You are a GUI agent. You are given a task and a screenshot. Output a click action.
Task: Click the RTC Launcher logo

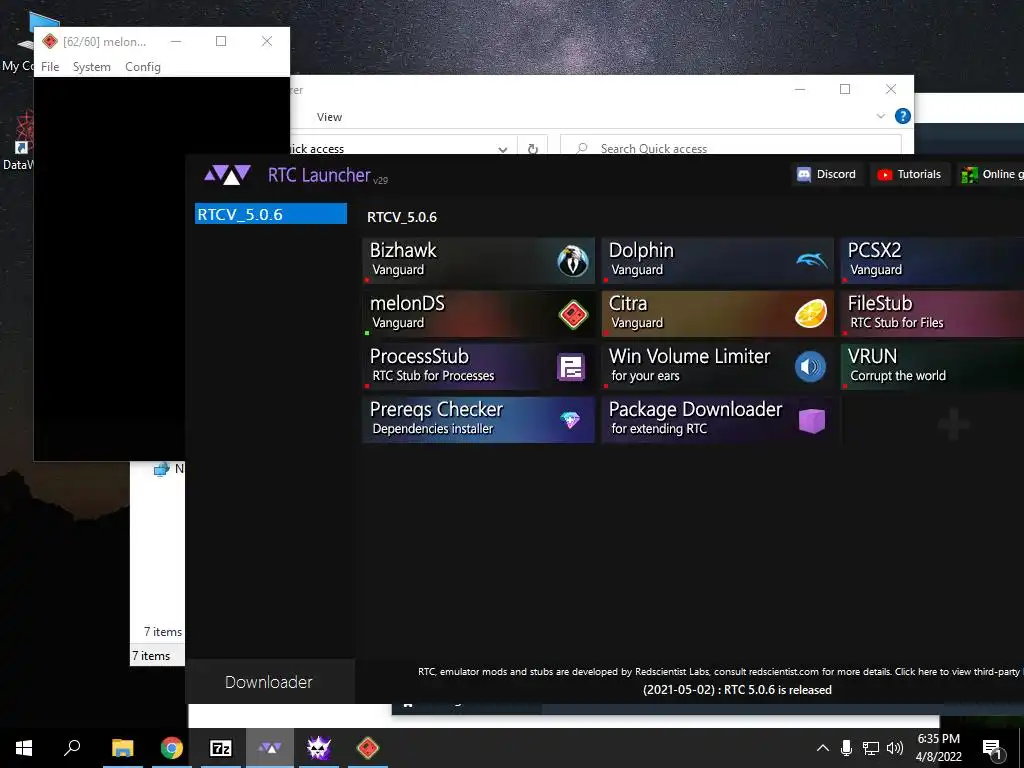click(x=227, y=175)
